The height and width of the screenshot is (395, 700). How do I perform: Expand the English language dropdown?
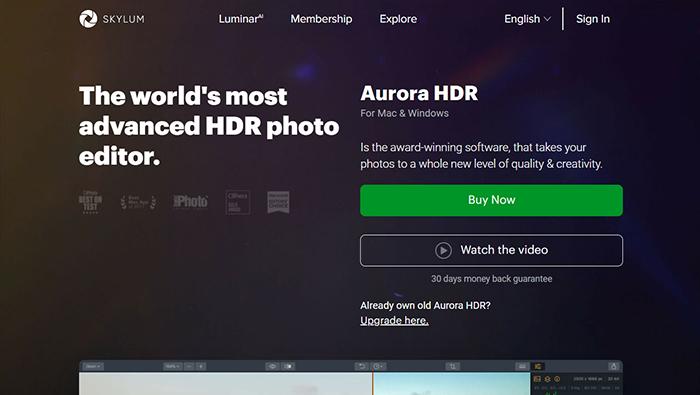coord(527,19)
